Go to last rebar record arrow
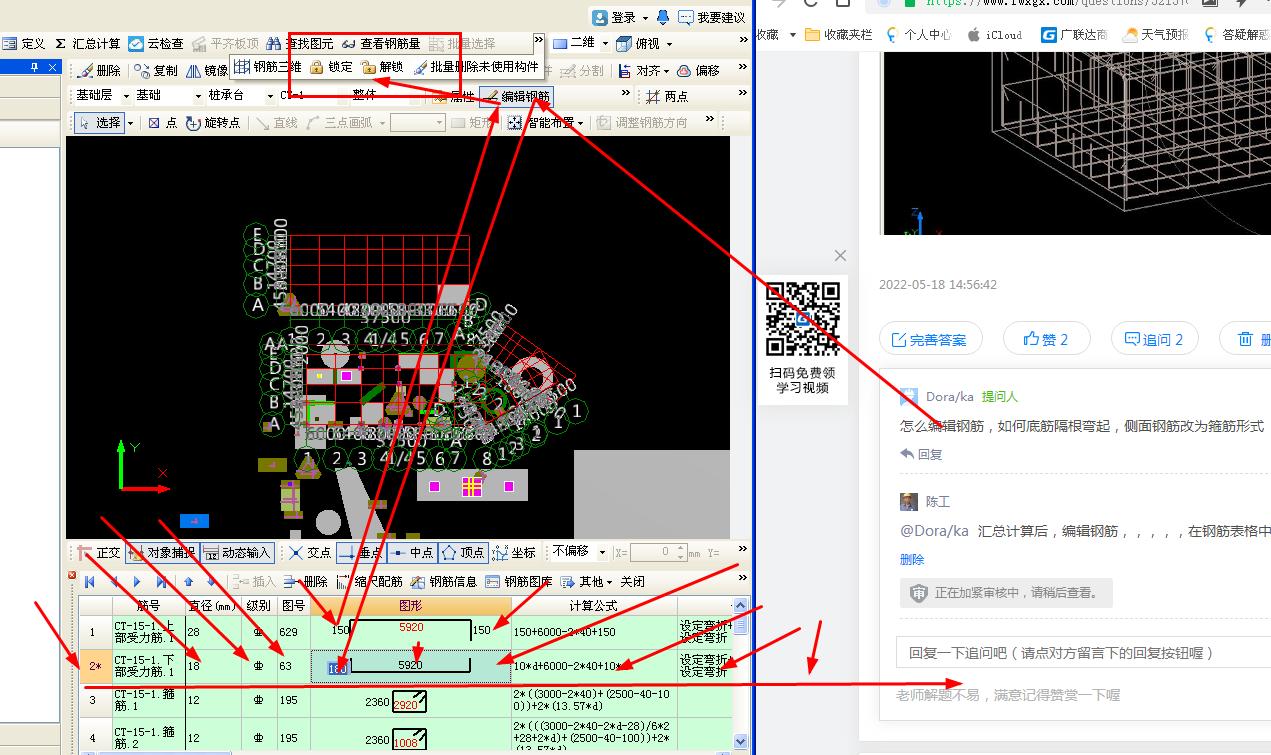This screenshot has height=755, width=1271. (161, 582)
